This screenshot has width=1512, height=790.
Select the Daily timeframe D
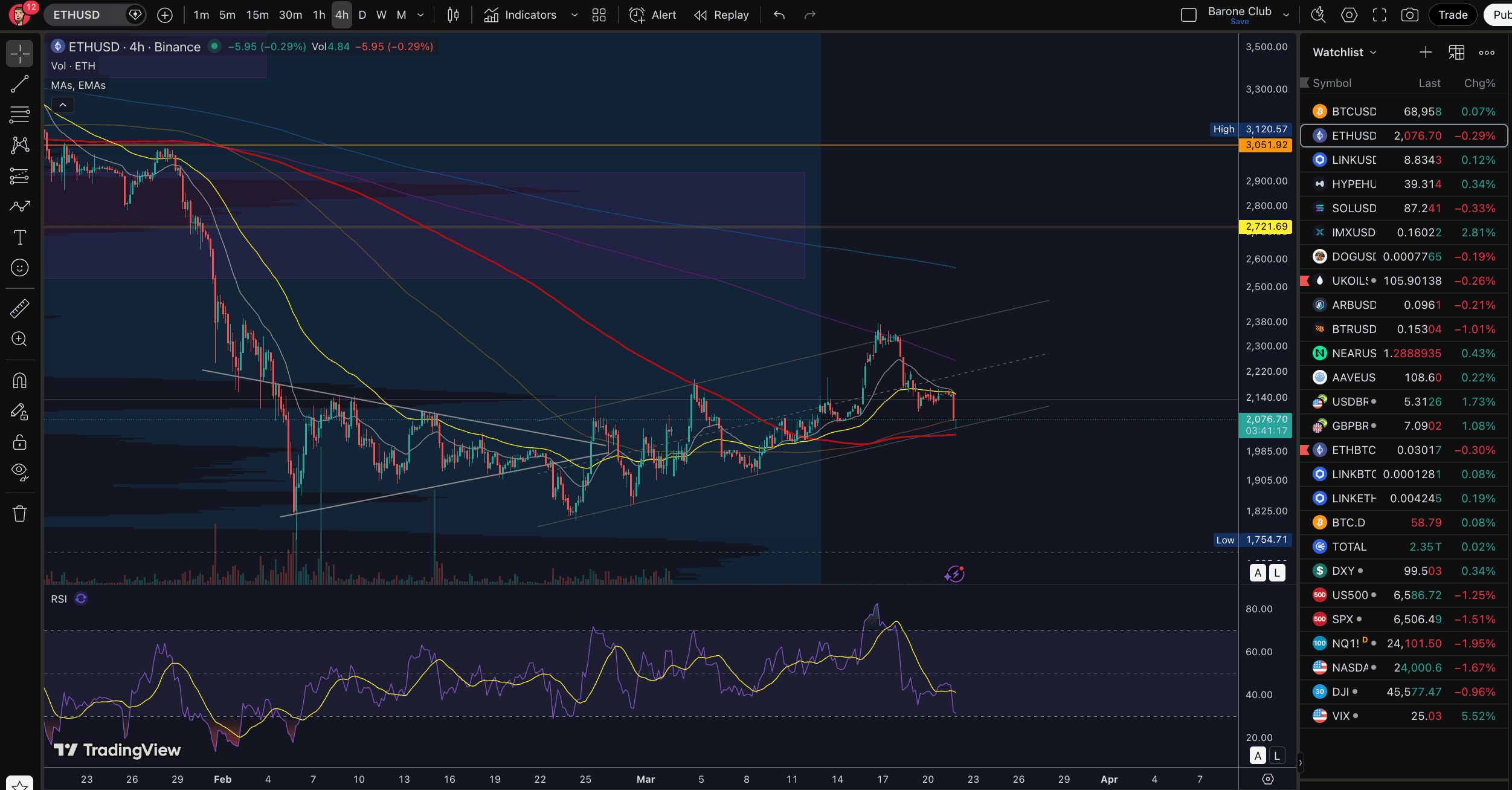point(362,15)
